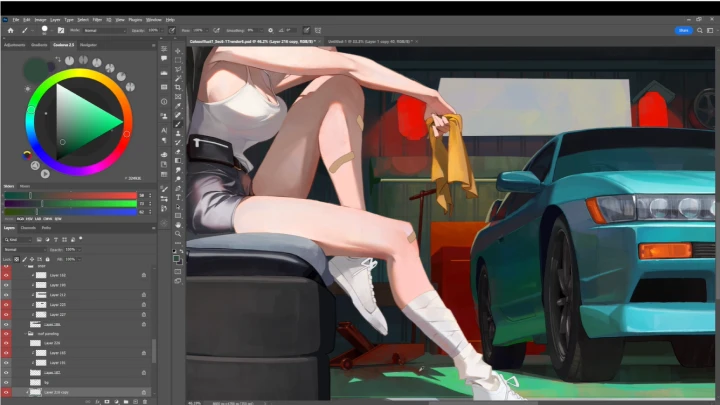Open the File menu
Screen dimensions: 720x405
[x=16, y=20]
